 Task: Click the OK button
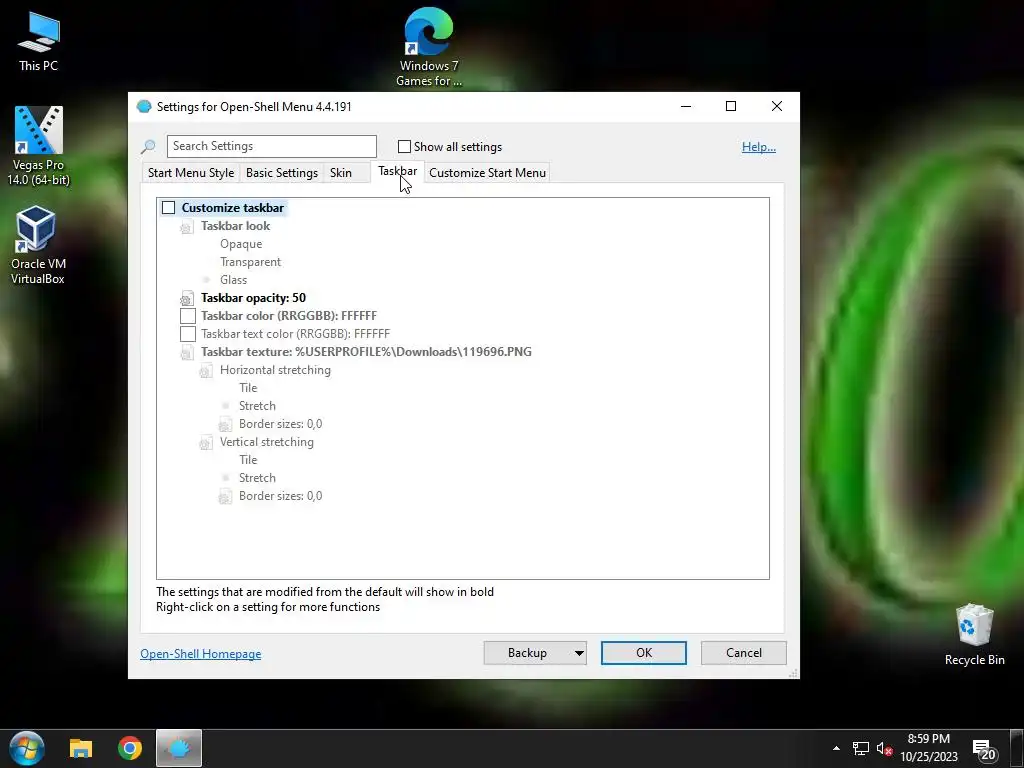pos(644,653)
